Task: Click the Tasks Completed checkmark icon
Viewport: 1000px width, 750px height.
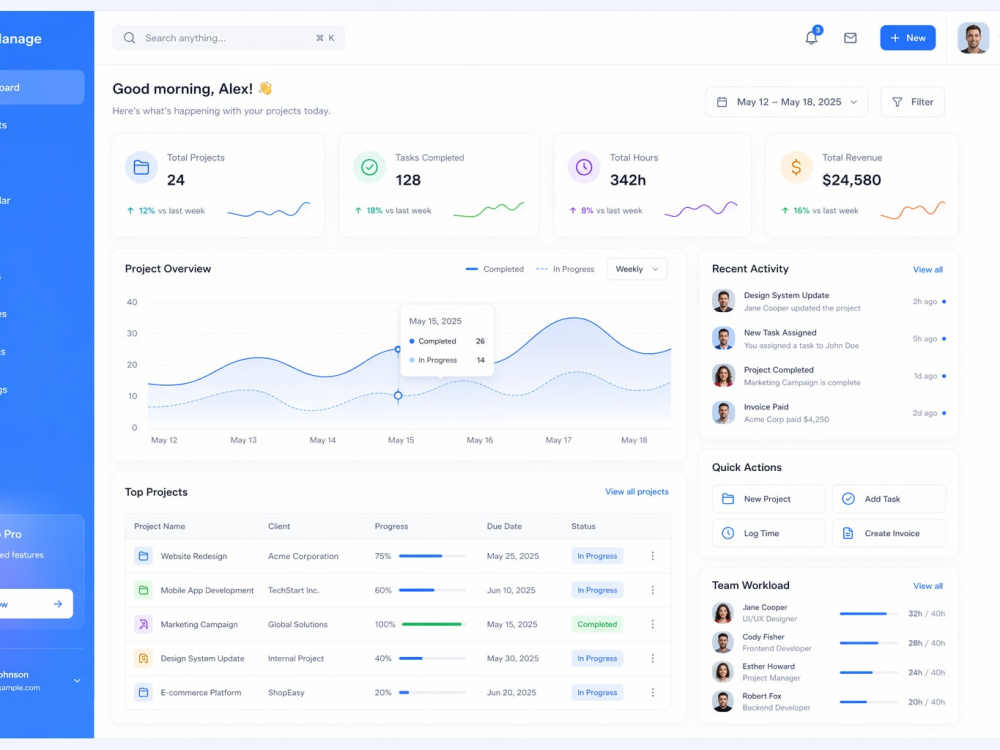Action: coord(369,167)
